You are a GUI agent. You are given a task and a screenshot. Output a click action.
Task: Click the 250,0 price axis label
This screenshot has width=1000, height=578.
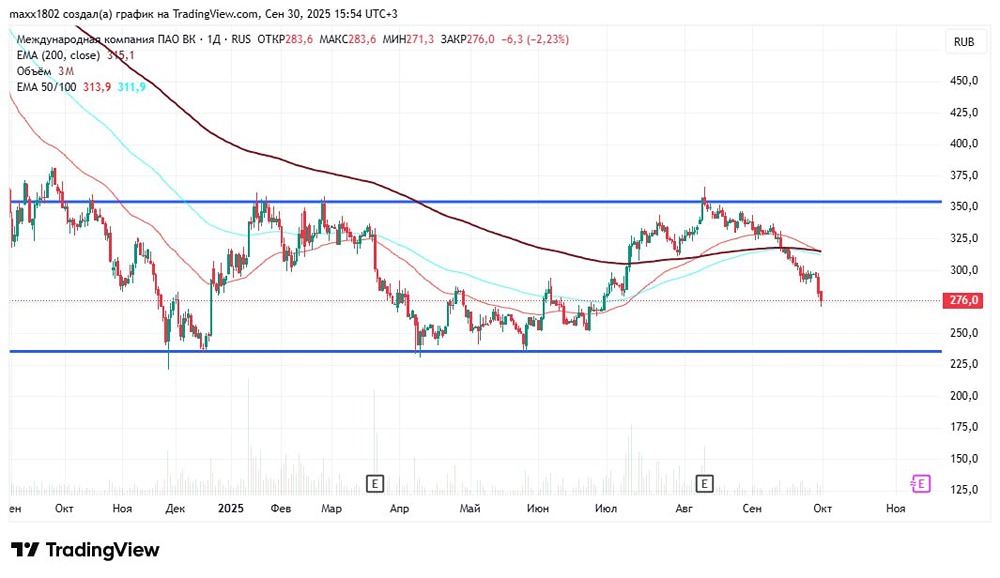[x=964, y=332]
